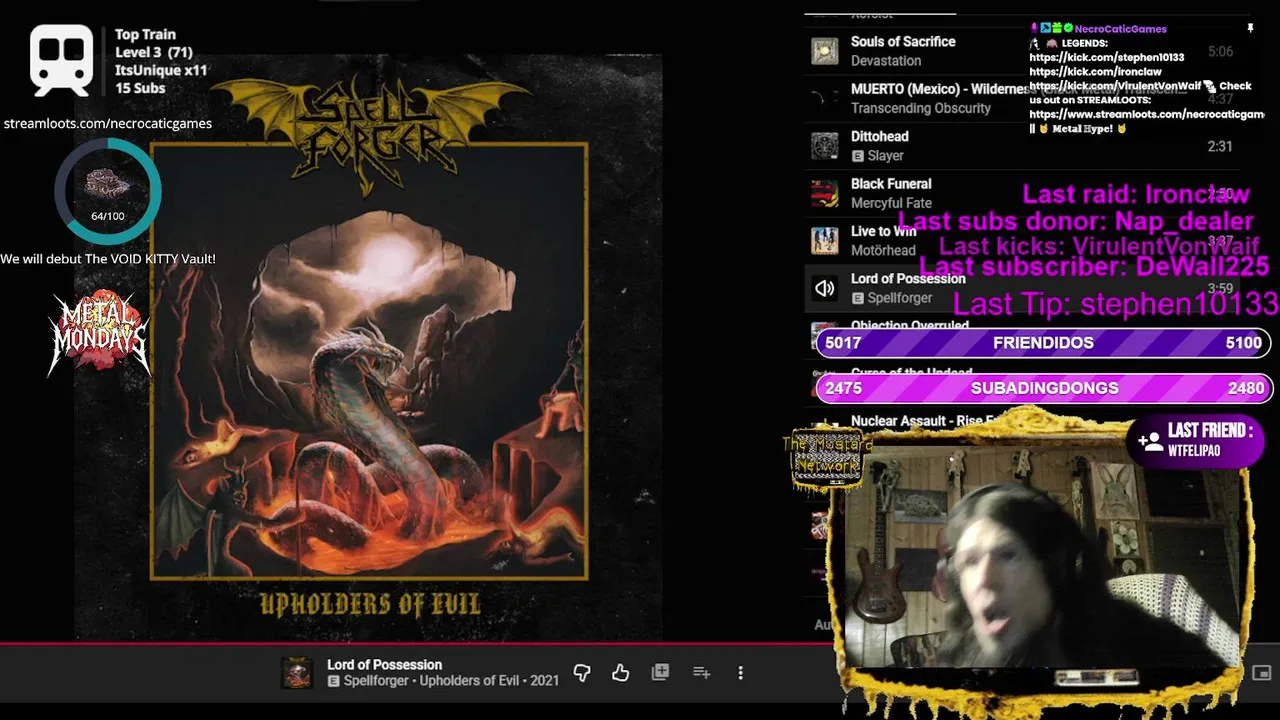This screenshot has width=1280, height=720.
Task: Click the Last subscriber: DeWall225 text
Action: click(1094, 266)
